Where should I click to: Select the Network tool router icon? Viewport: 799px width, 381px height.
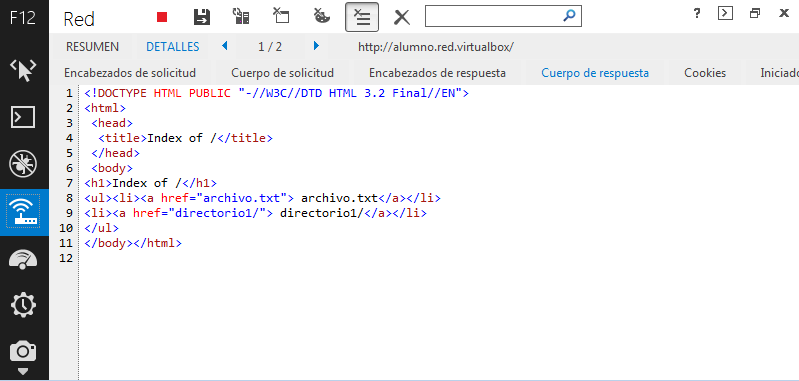[x=24, y=212]
